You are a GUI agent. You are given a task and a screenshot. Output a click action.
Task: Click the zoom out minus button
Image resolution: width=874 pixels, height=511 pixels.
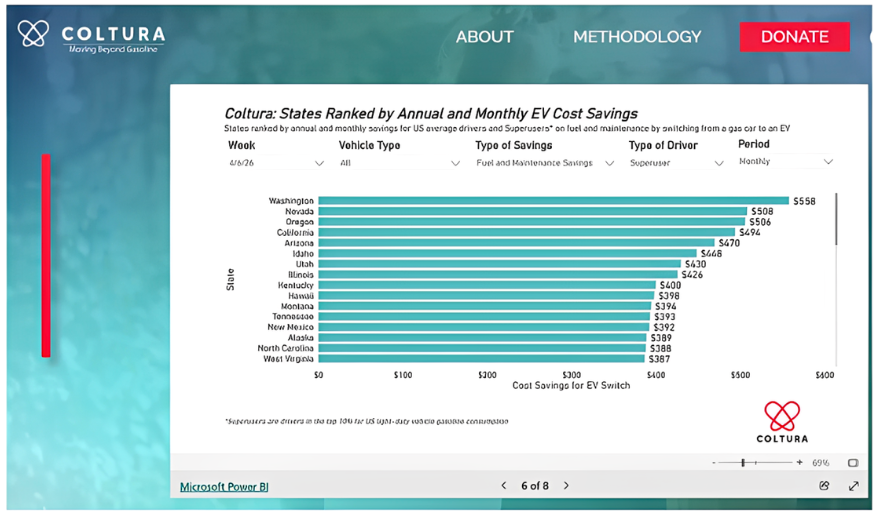714,463
